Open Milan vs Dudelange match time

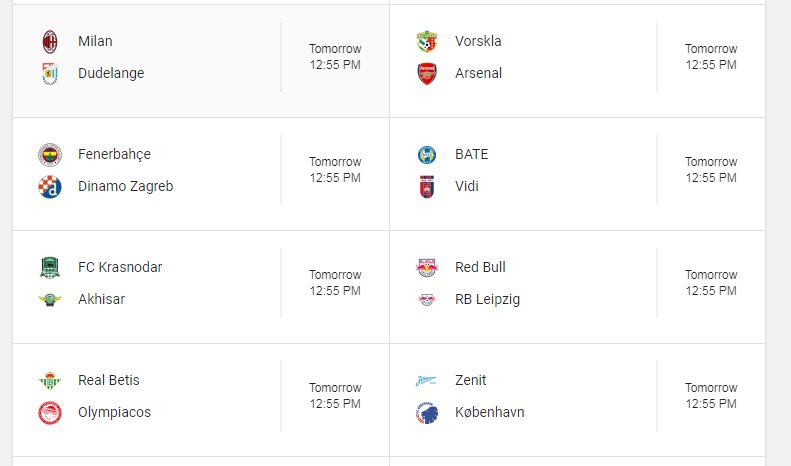click(335, 56)
